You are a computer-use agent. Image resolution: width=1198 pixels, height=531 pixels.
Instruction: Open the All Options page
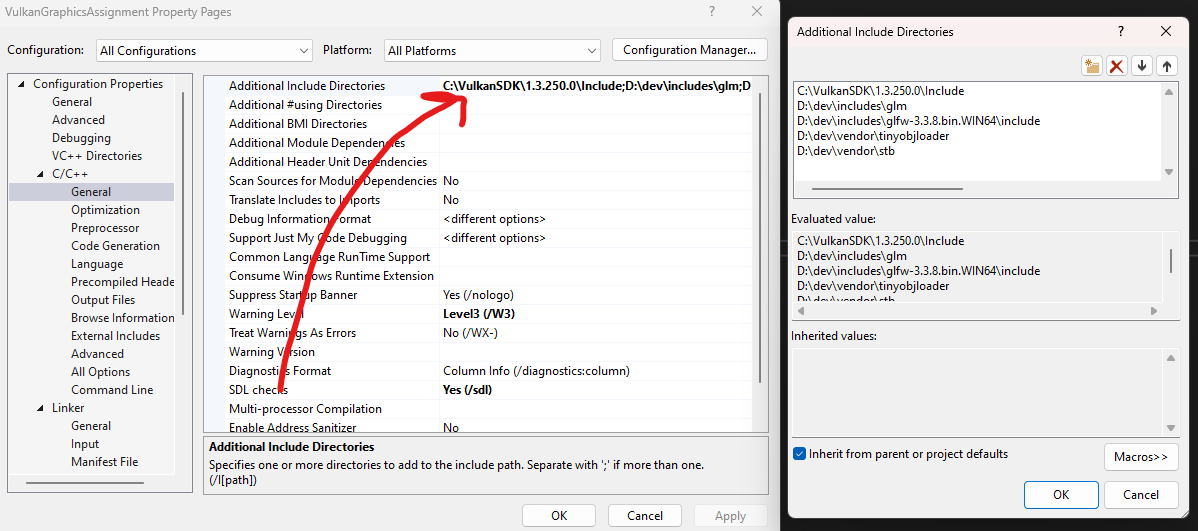point(100,371)
